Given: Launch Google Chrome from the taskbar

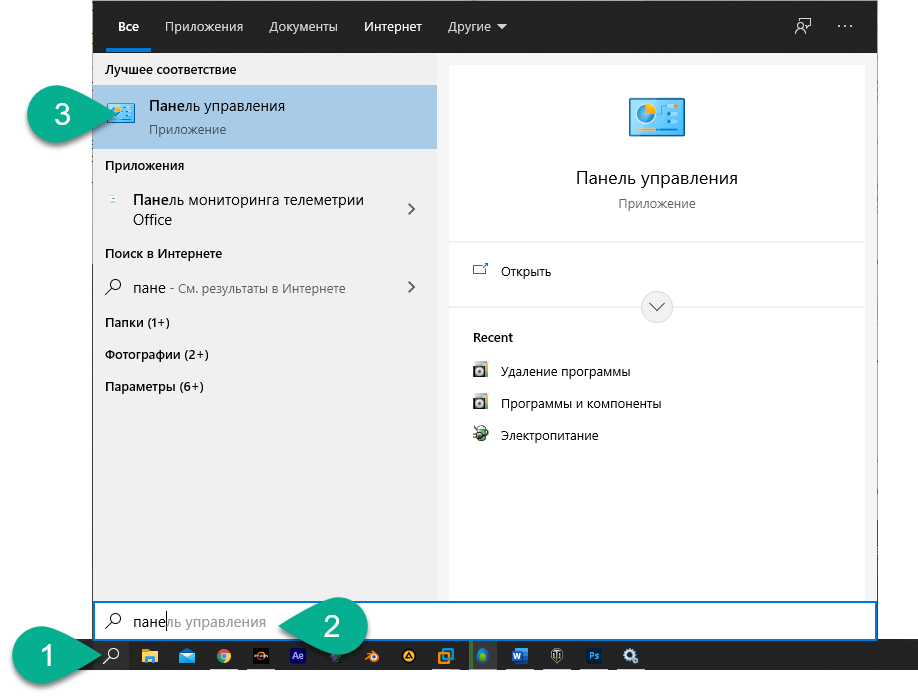Looking at the screenshot, I should coord(224,656).
